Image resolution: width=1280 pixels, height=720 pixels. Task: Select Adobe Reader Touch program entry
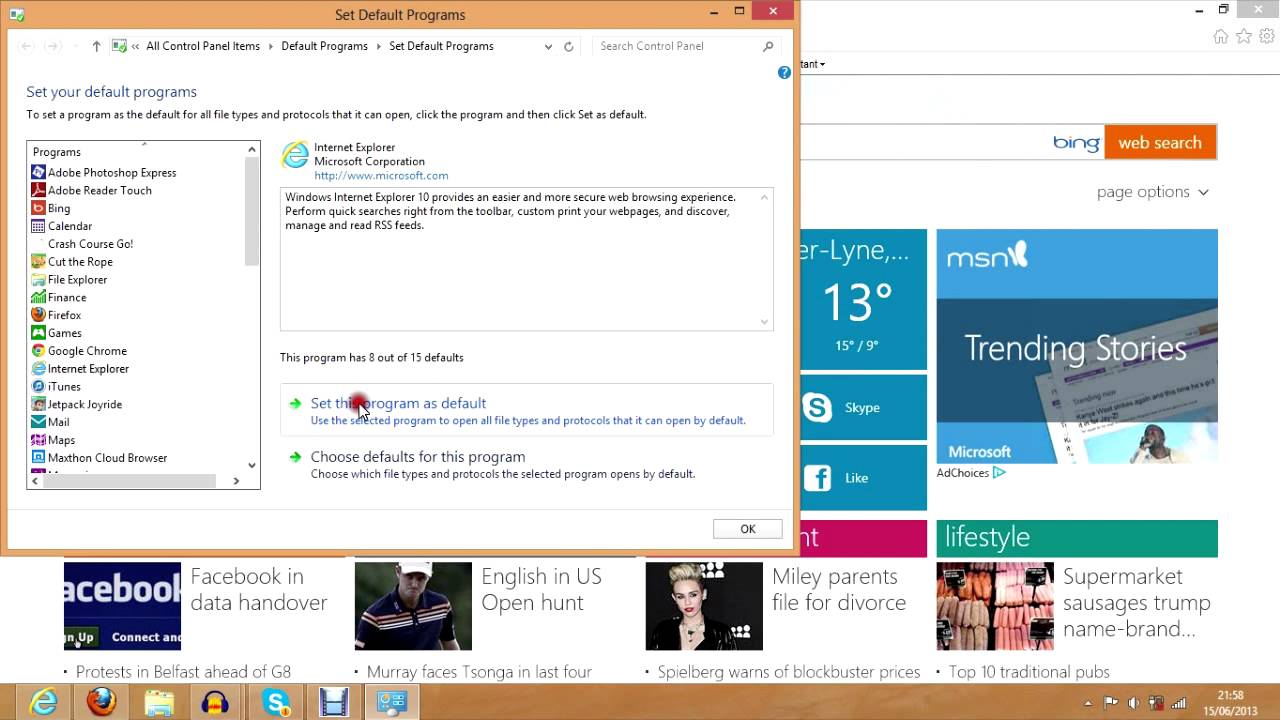[100, 190]
